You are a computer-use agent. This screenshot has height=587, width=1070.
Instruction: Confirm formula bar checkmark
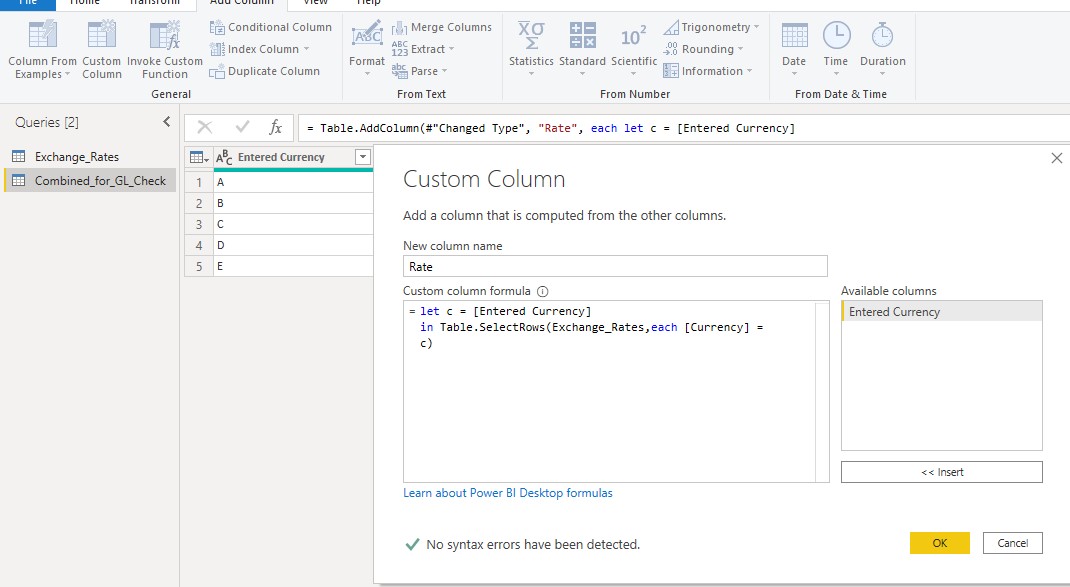point(242,127)
